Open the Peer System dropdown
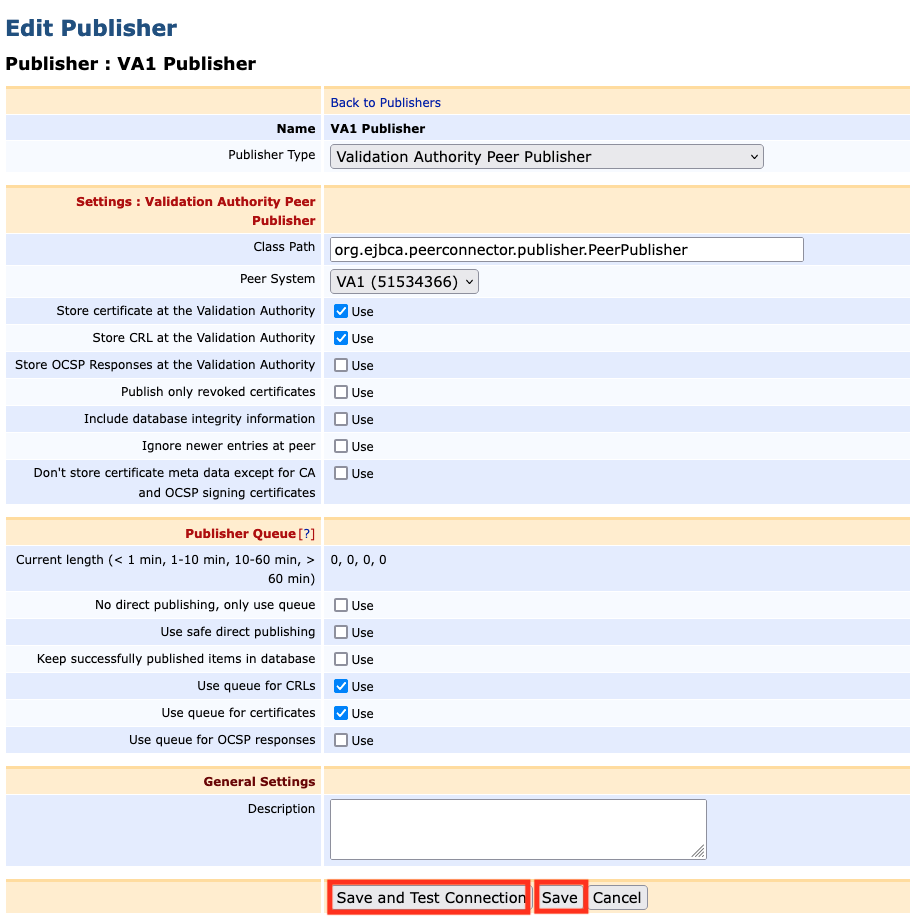Viewport: 912px width, 917px height. [x=404, y=281]
